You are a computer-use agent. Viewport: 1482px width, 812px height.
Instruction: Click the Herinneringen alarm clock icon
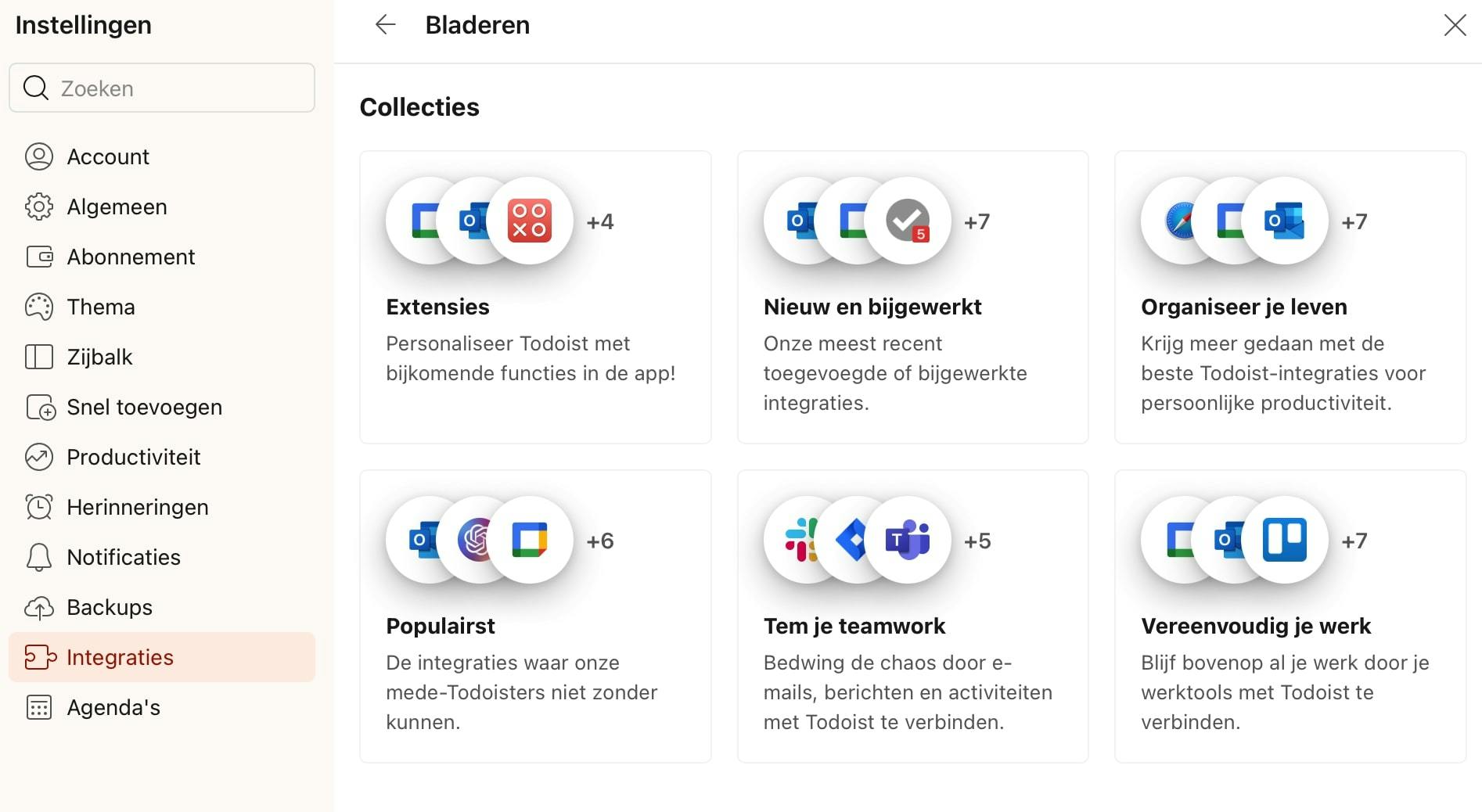[x=39, y=507]
